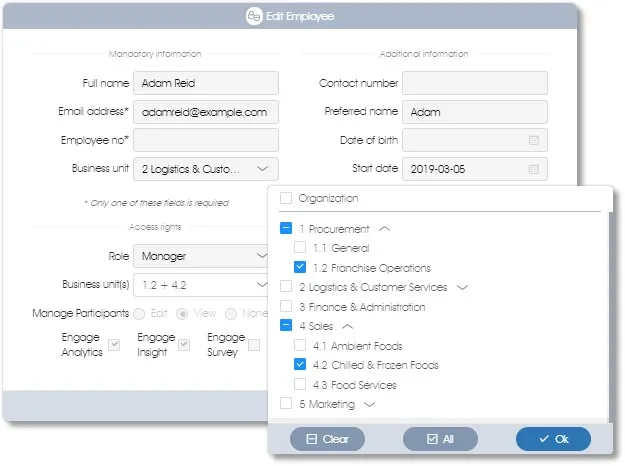Click the Full name field

[206, 83]
